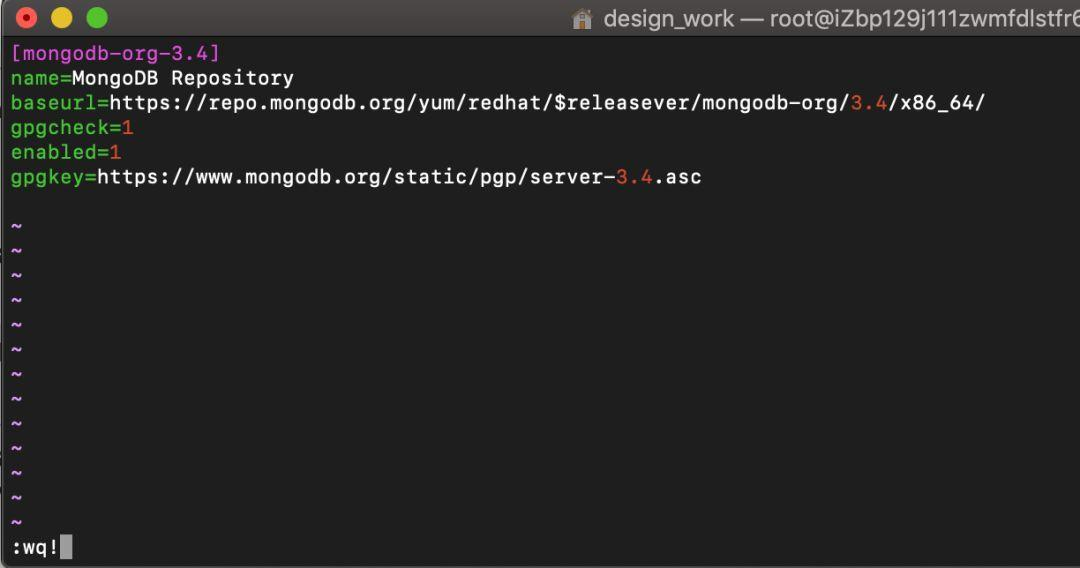Click the :wq! command text
1080x568 pixels.
(35, 548)
